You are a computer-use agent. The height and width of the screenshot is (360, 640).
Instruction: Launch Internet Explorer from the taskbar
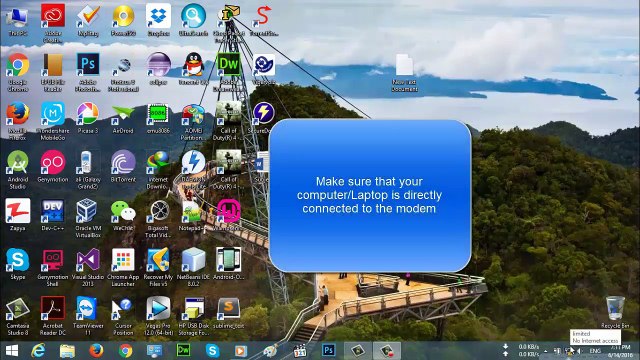(x=38, y=351)
